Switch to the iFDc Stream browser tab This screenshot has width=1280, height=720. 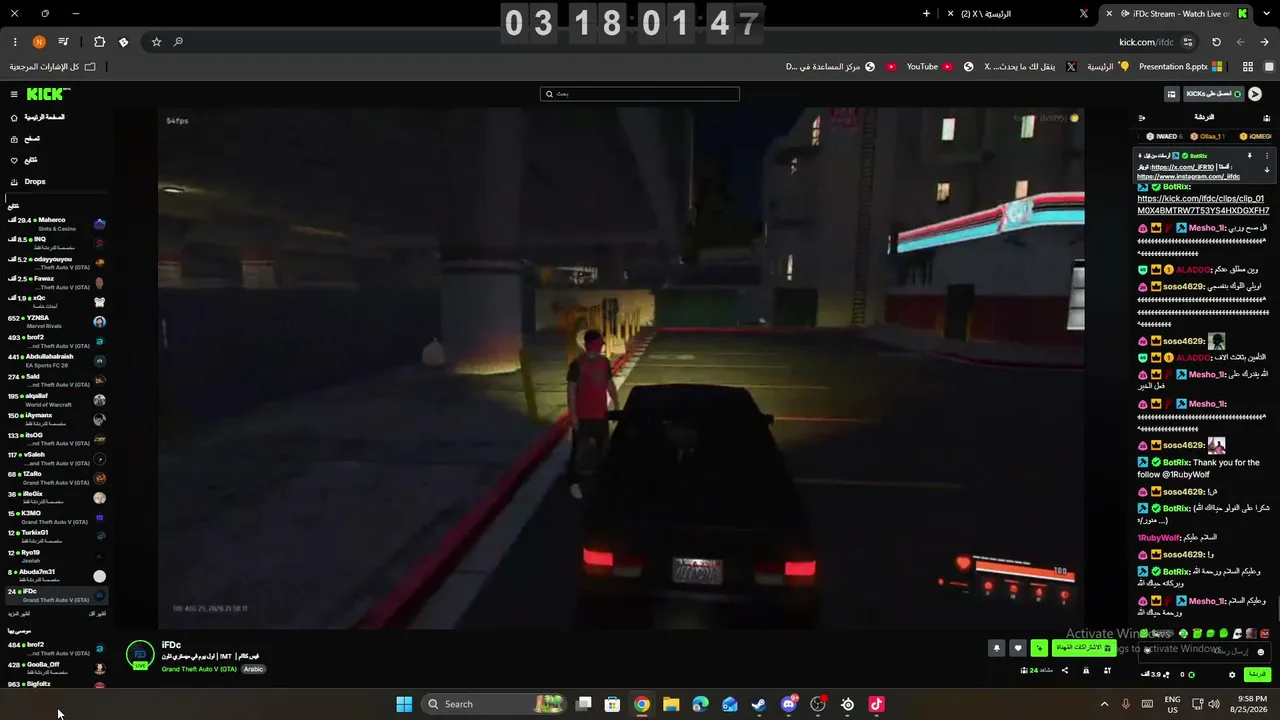1177,14
